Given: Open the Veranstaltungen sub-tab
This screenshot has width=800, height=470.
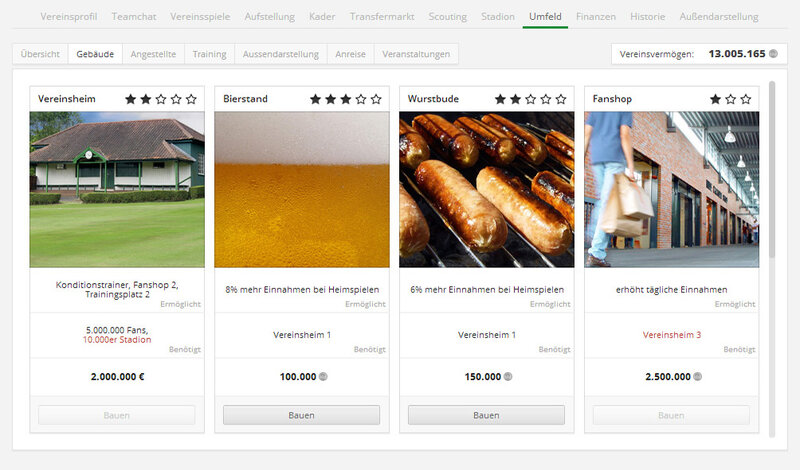Looking at the screenshot, I should tap(416, 54).
